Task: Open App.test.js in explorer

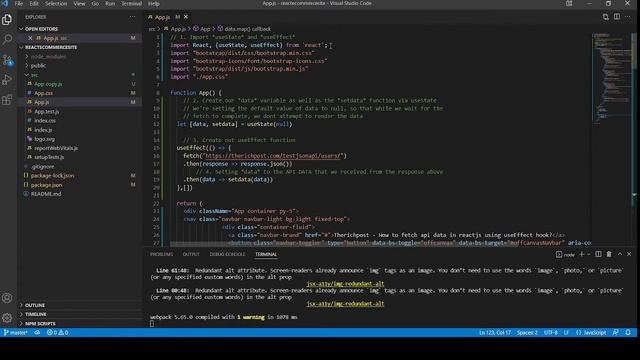Action: tap(47, 111)
